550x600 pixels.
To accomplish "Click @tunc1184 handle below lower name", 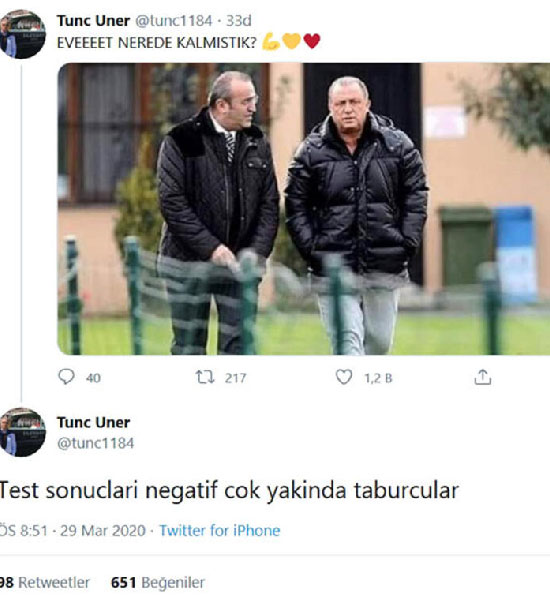I will [96, 443].
